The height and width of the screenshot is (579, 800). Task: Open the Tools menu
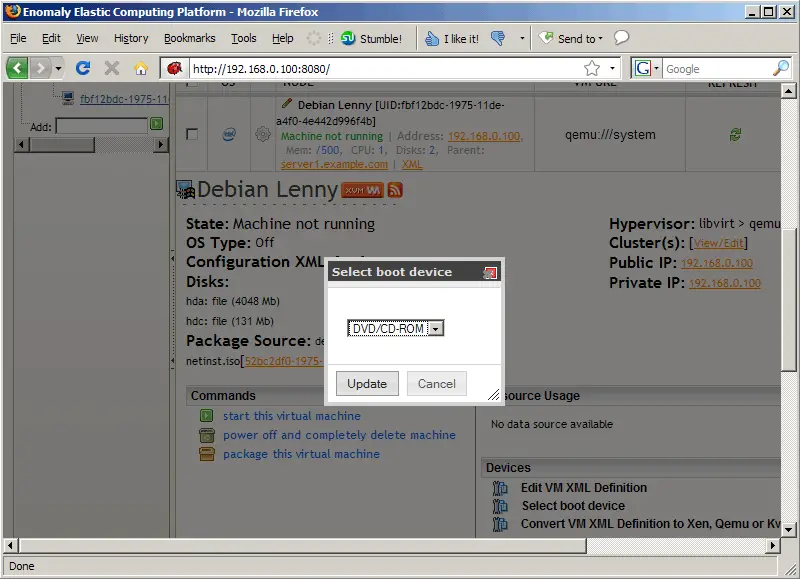tap(243, 38)
